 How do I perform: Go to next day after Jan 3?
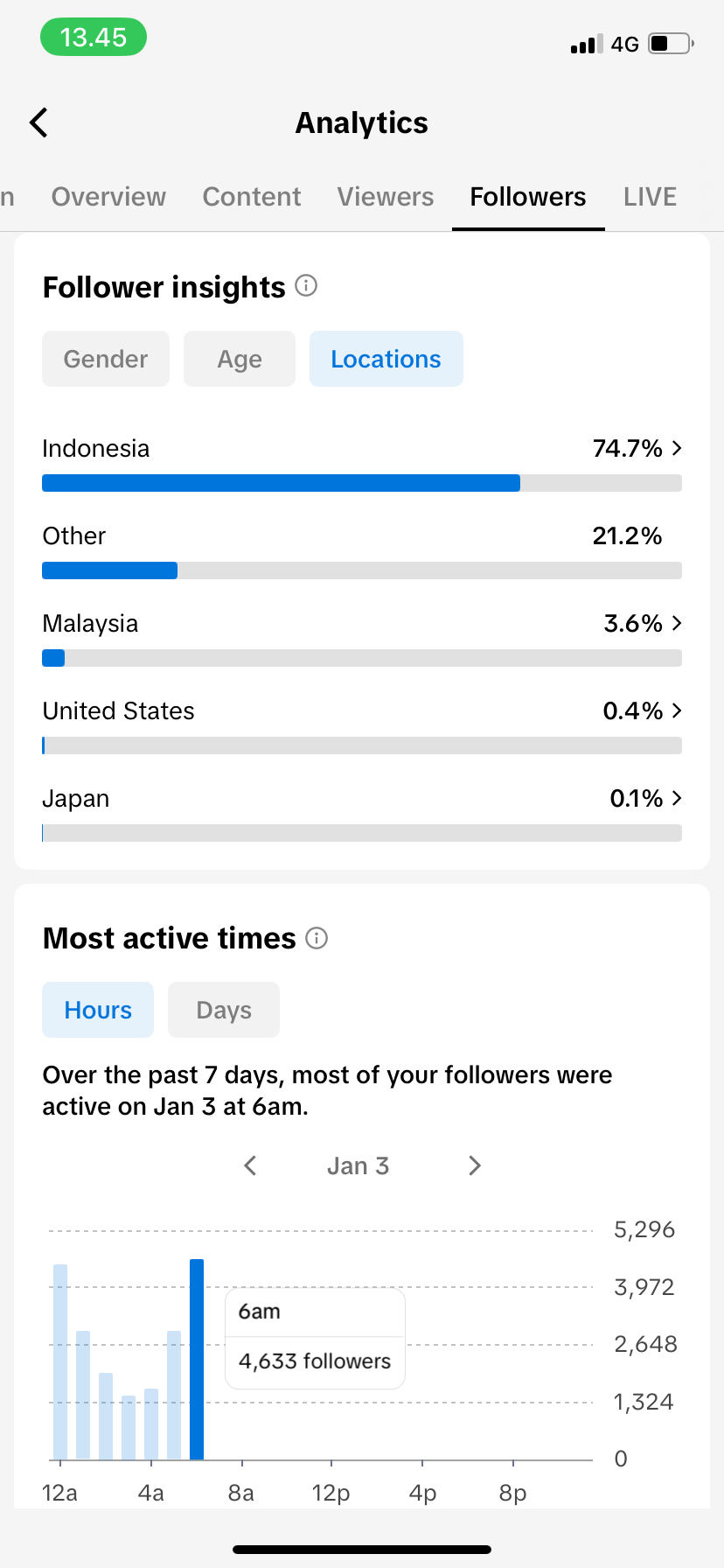pyautogui.click(x=474, y=1165)
